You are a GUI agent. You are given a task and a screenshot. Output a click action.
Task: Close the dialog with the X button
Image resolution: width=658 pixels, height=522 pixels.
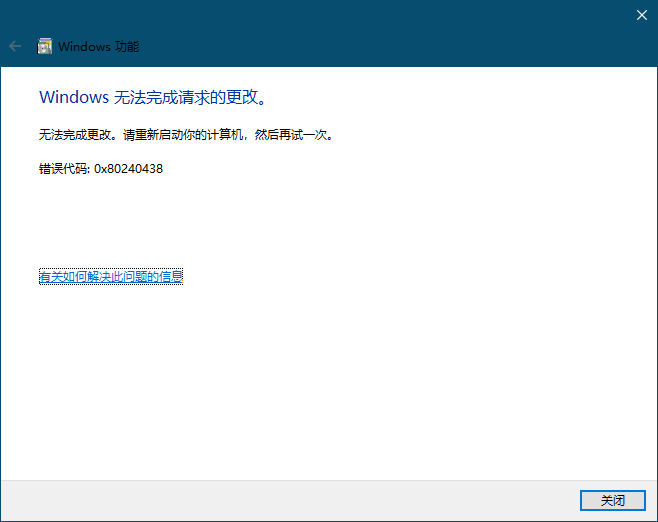click(x=642, y=15)
